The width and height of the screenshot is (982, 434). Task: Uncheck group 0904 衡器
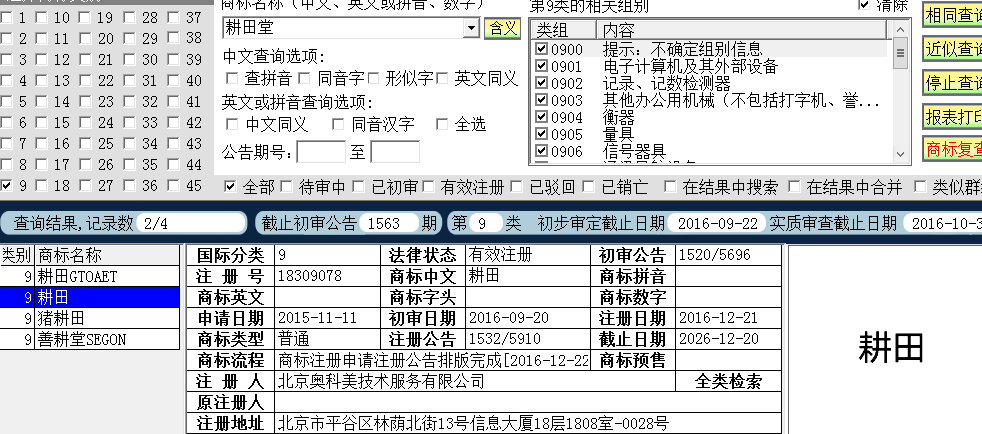542,116
